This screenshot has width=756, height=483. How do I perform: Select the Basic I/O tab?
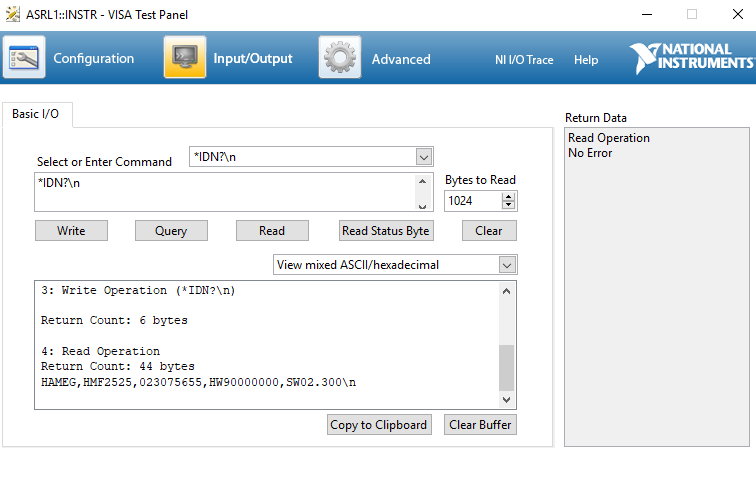coord(37,114)
